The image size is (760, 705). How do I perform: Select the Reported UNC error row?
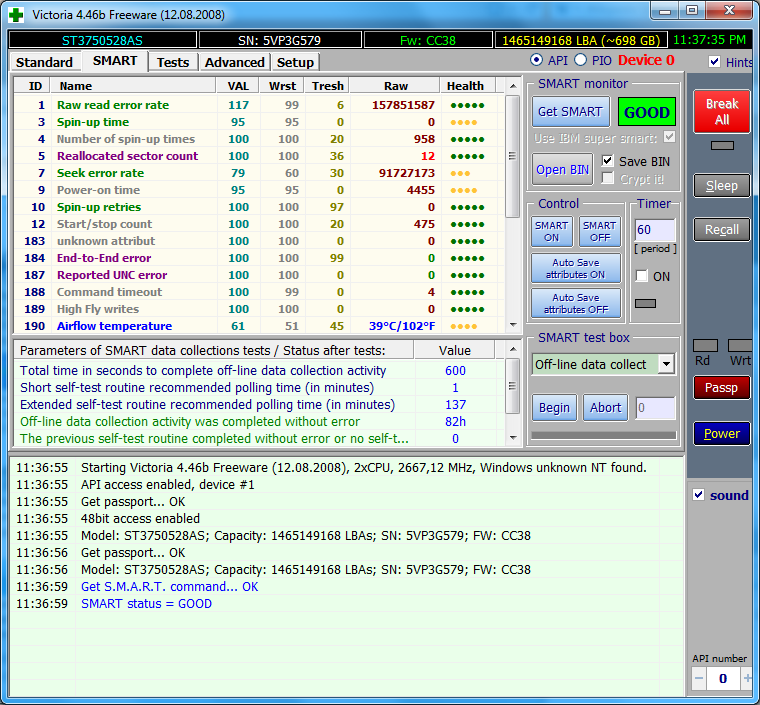click(x=259, y=275)
